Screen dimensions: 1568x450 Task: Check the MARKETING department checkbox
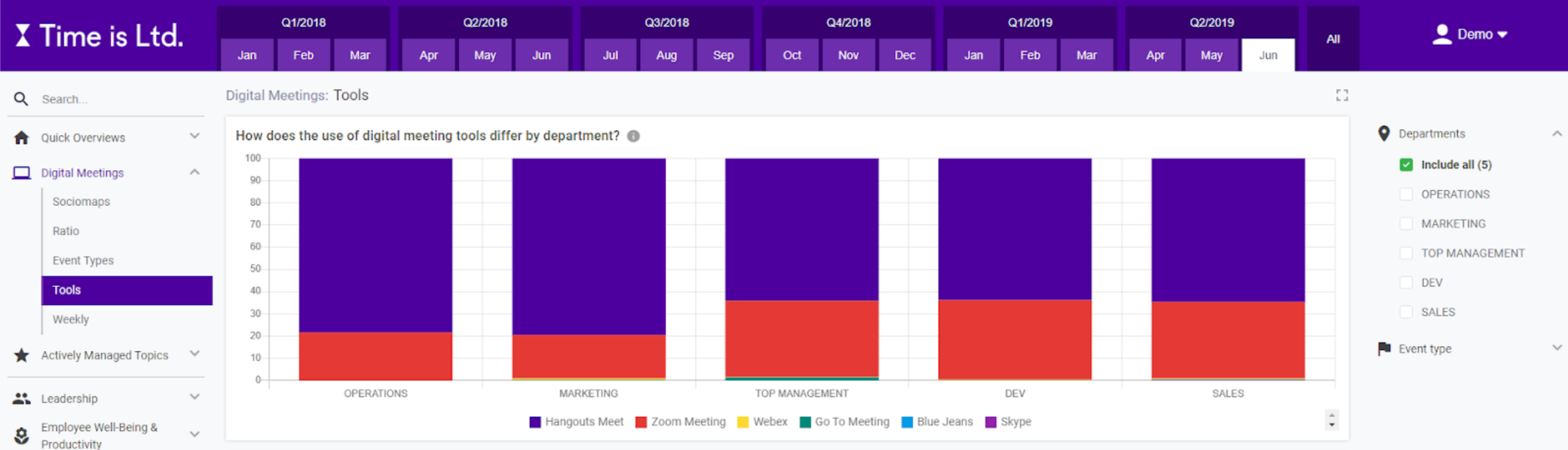pos(1406,224)
